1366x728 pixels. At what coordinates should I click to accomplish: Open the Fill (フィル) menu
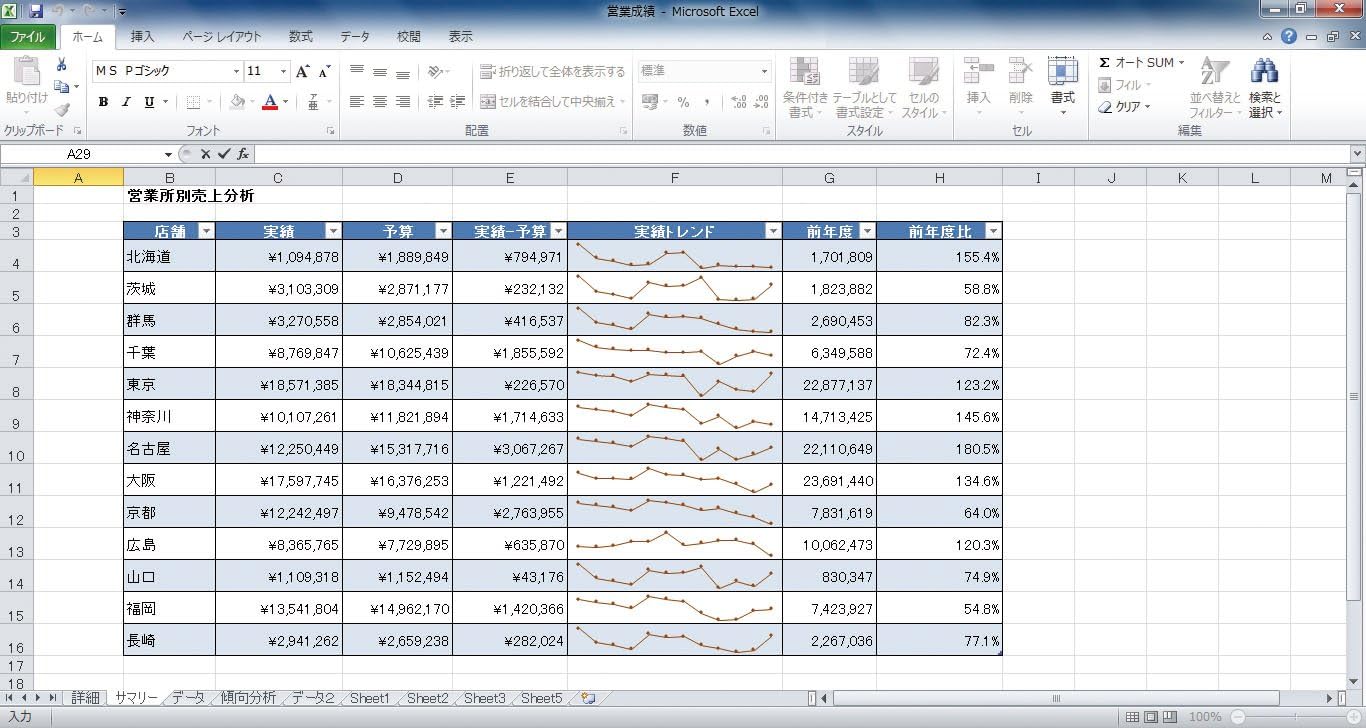(x=1124, y=85)
